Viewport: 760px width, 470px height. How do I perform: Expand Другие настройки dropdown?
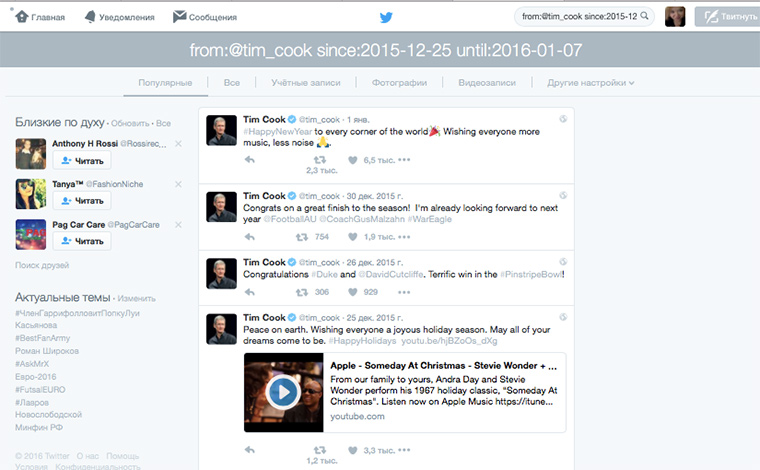point(590,83)
